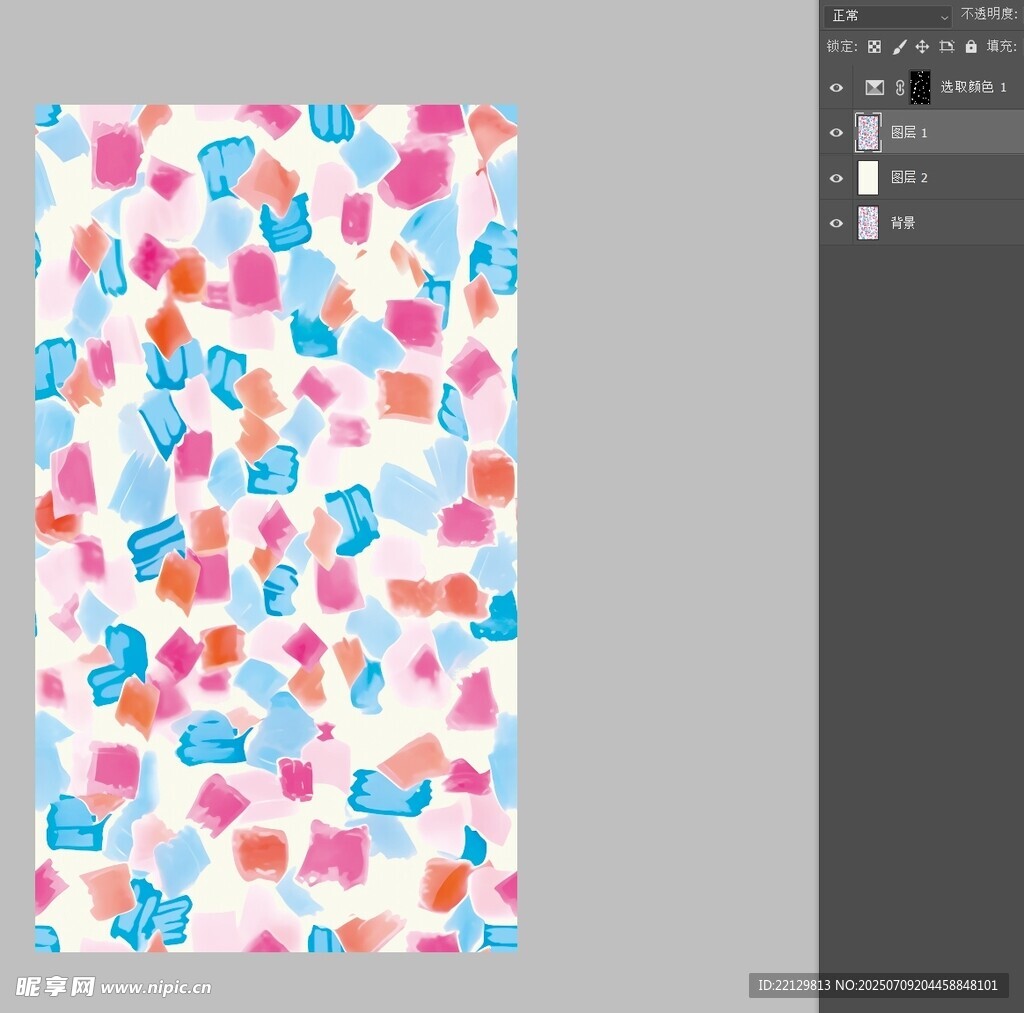Hide the 图层 2 layer
This screenshot has width=1024, height=1013.
[x=836, y=178]
